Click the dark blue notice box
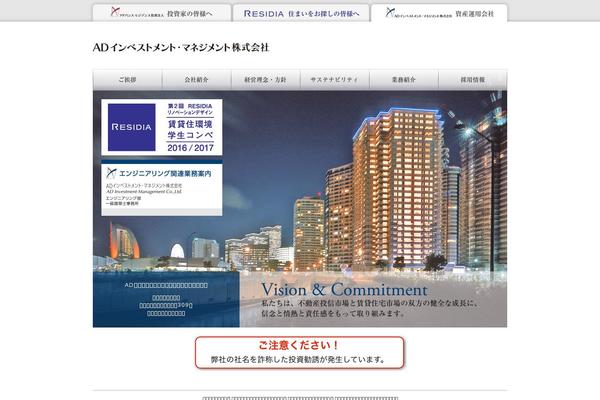600x400 pixels. (166, 299)
